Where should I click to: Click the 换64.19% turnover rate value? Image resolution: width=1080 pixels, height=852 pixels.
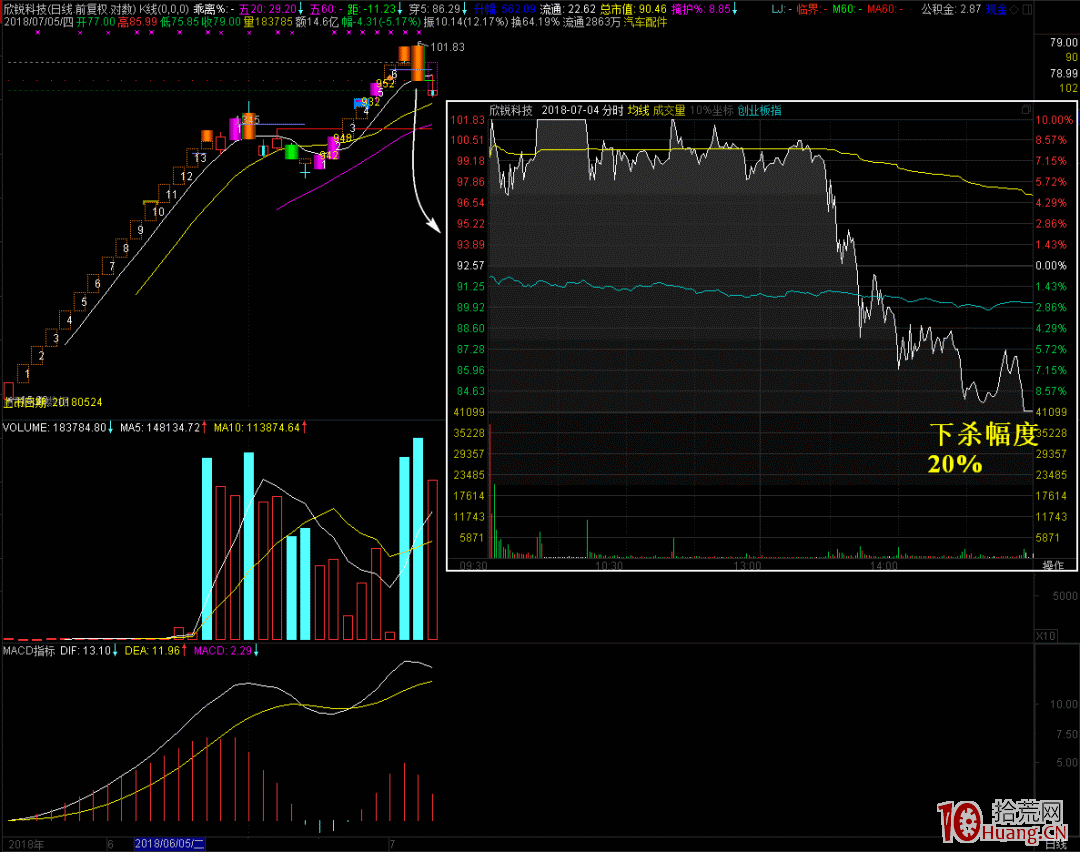pos(535,22)
